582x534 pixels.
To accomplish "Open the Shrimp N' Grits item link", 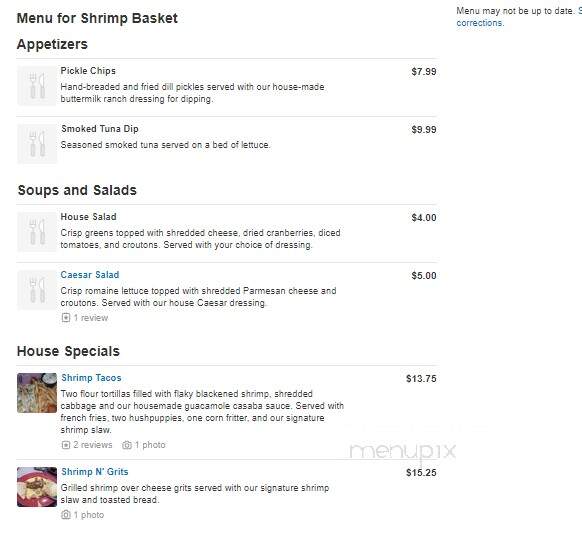I will pyautogui.click(x=95, y=472).
